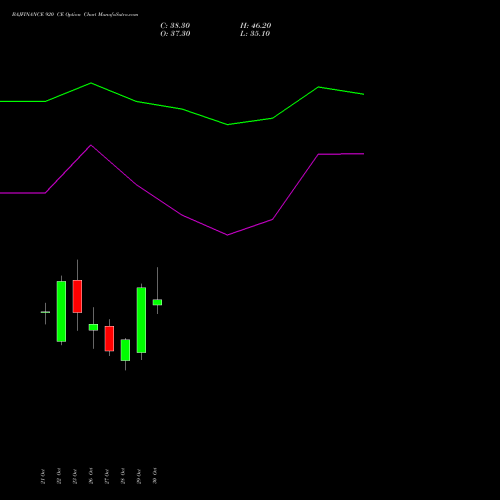The width and height of the screenshot is (500, 500).
Task: Click the '28 Oct' date label
Action: [x=123, y=476]
